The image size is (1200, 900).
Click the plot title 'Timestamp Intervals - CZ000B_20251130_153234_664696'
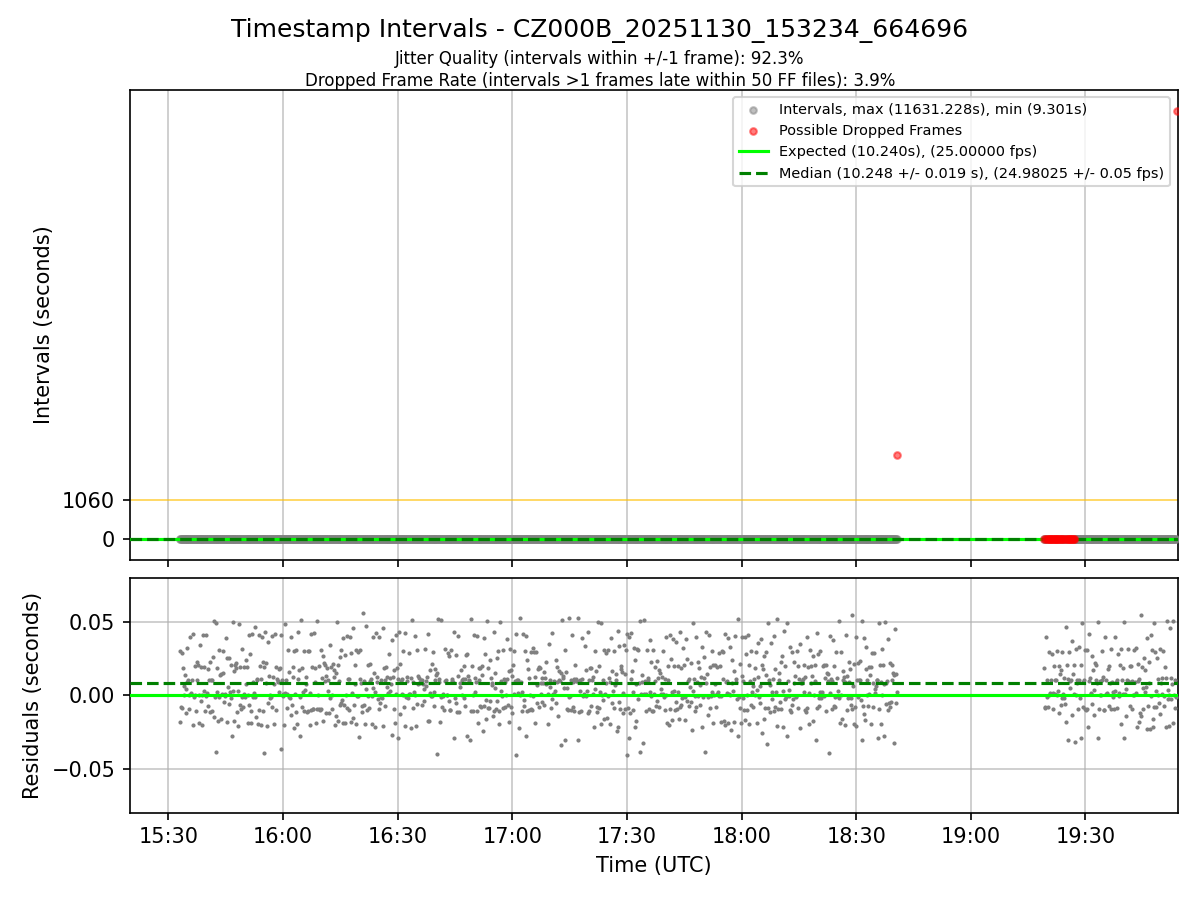599,29
